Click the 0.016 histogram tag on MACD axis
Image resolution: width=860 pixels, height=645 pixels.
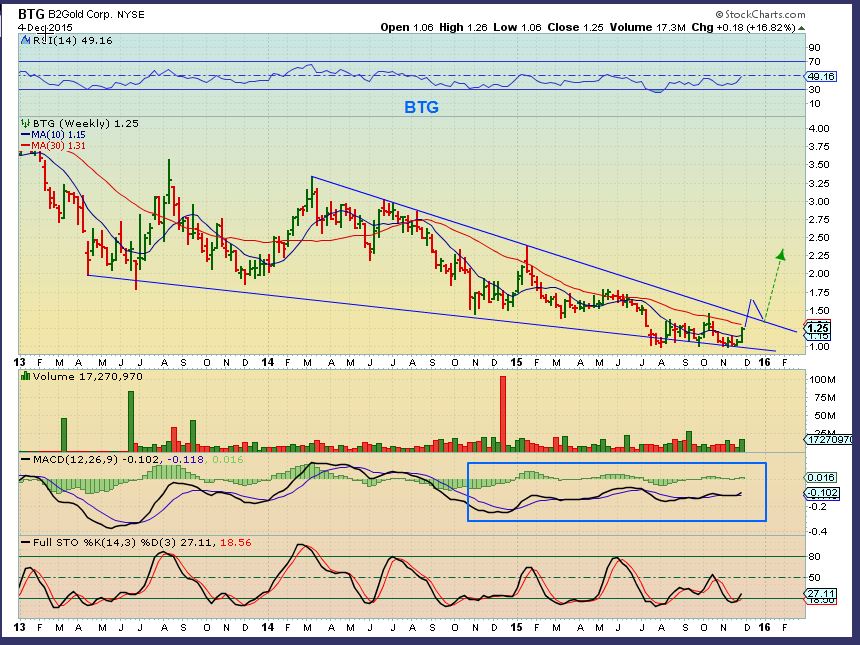pos(821,478)
